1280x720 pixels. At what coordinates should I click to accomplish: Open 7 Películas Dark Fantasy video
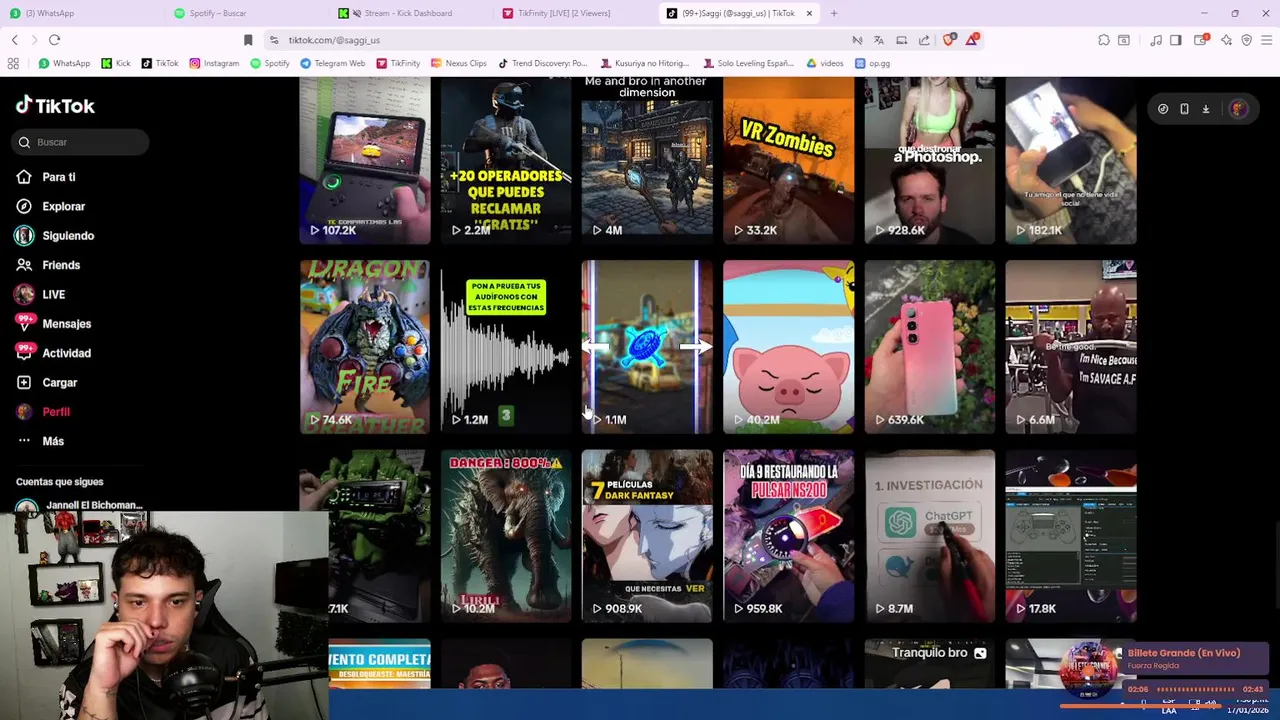pos(647,536)
